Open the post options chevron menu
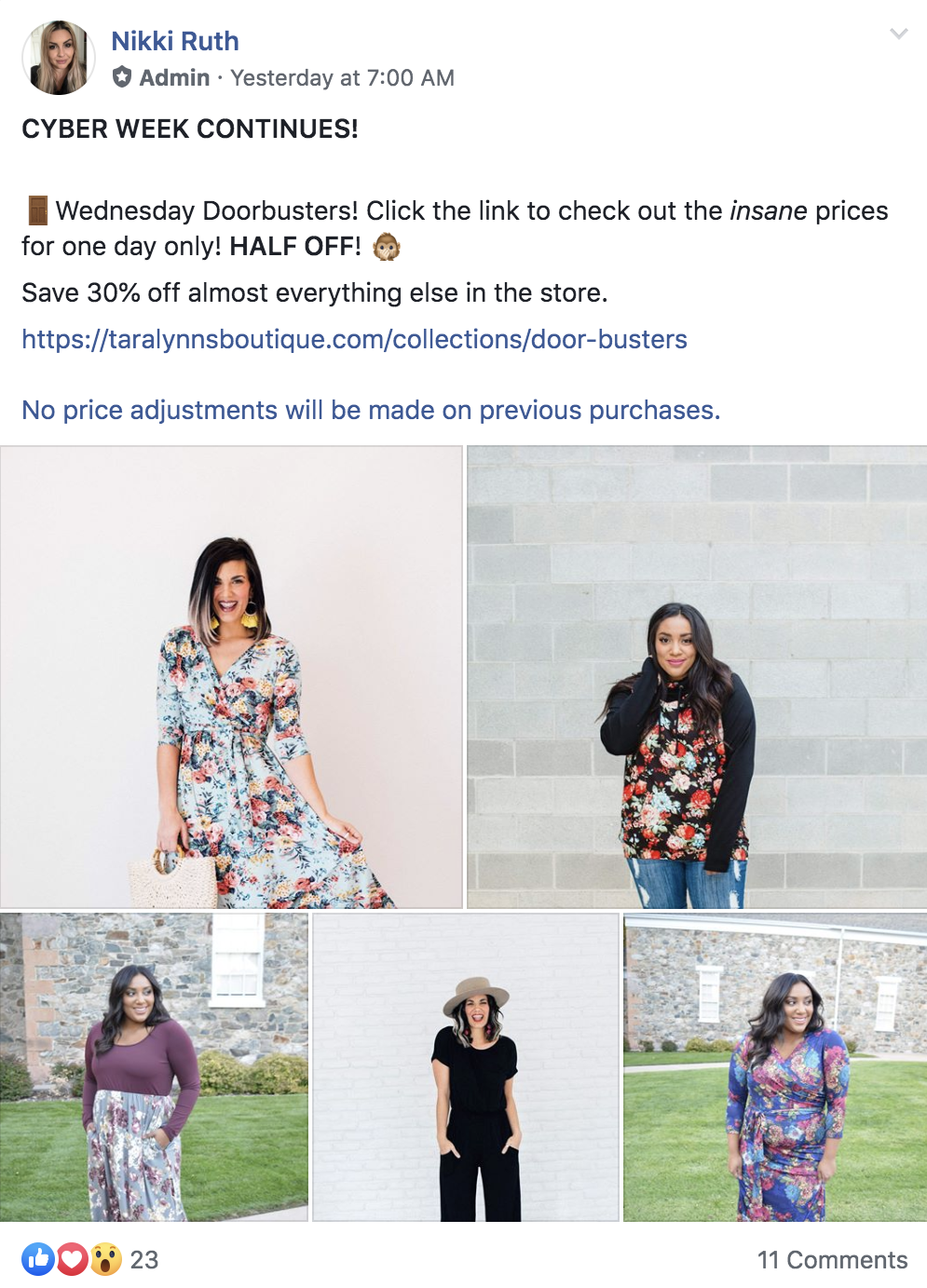Viewport: 927px width, 1288px height. [x=898, y=34]
